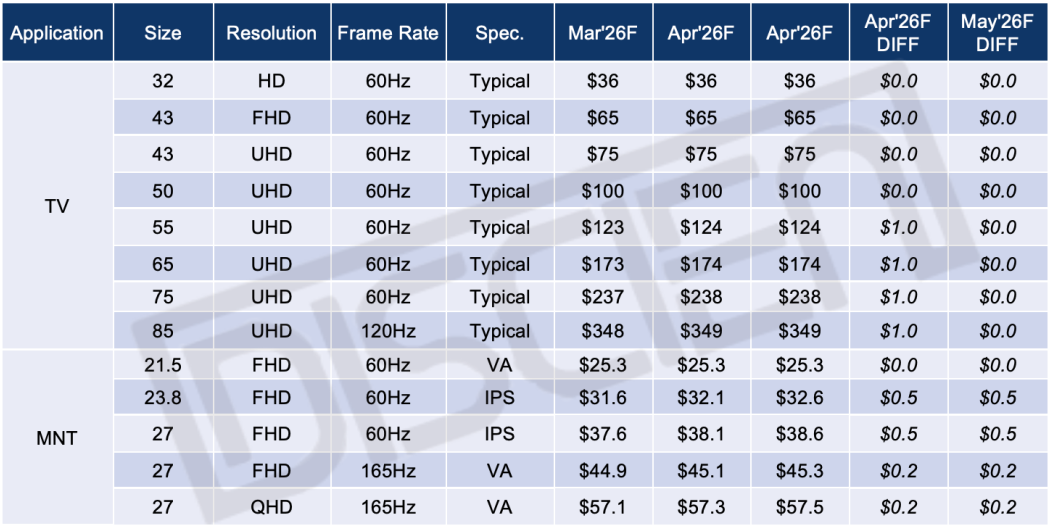Click the HD resolution cell in 32 row

point(271,81)
